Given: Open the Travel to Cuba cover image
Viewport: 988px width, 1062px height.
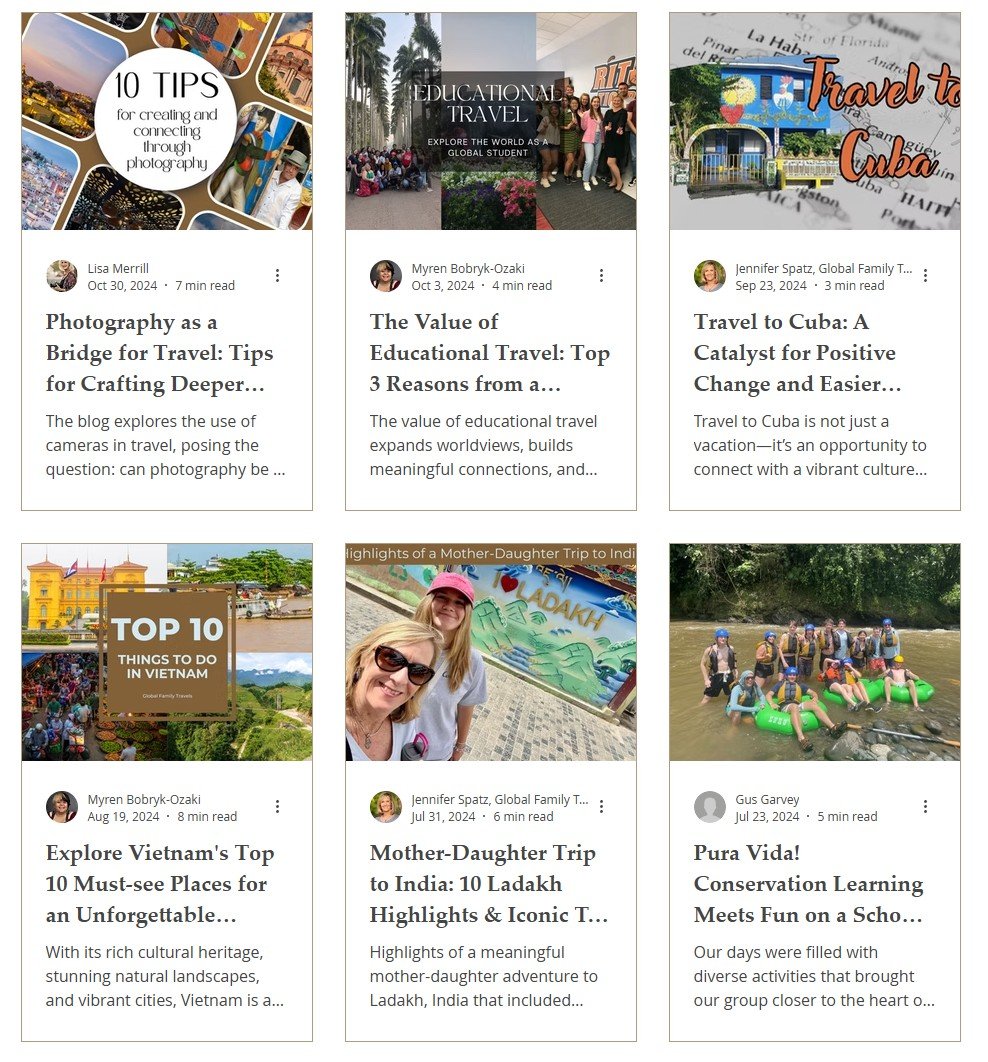Looking at the screenshot, I should click(815, 121).
